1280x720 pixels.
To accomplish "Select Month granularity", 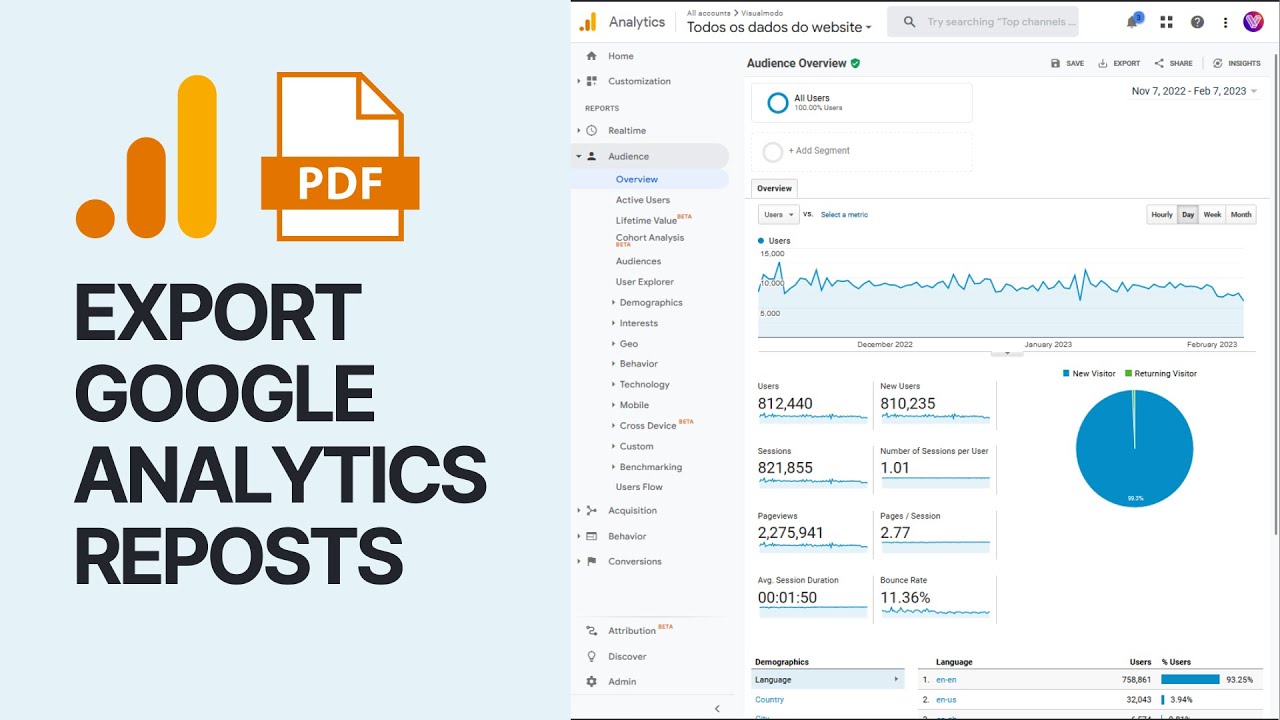I will pos(1241,215).
